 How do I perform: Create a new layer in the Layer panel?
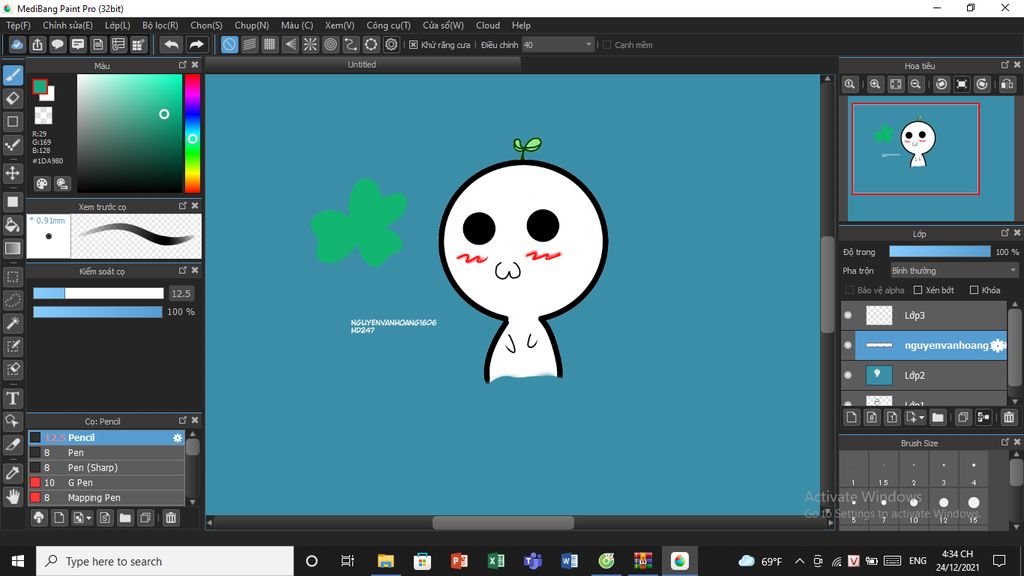coord(851,417)
